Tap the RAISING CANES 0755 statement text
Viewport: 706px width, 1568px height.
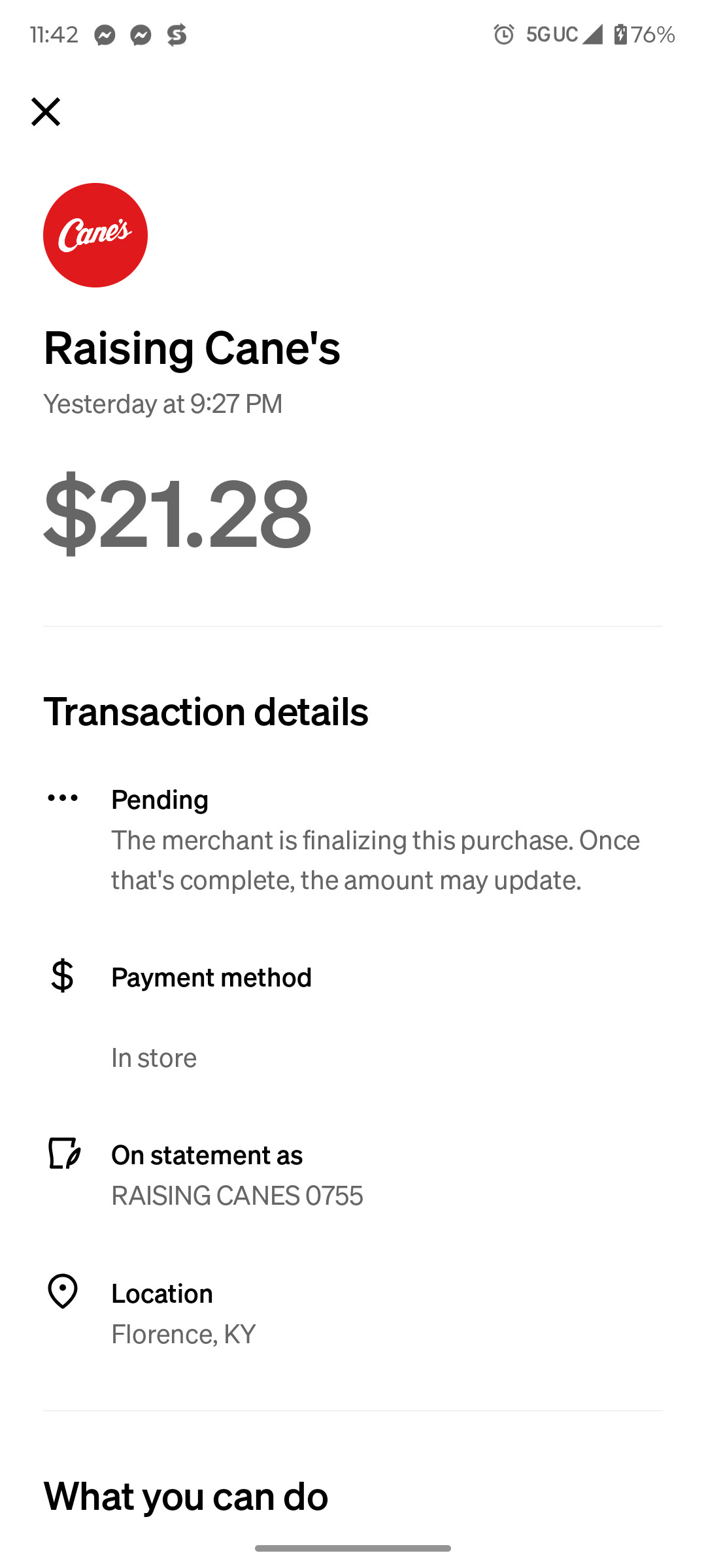(x=237, y=1196)
